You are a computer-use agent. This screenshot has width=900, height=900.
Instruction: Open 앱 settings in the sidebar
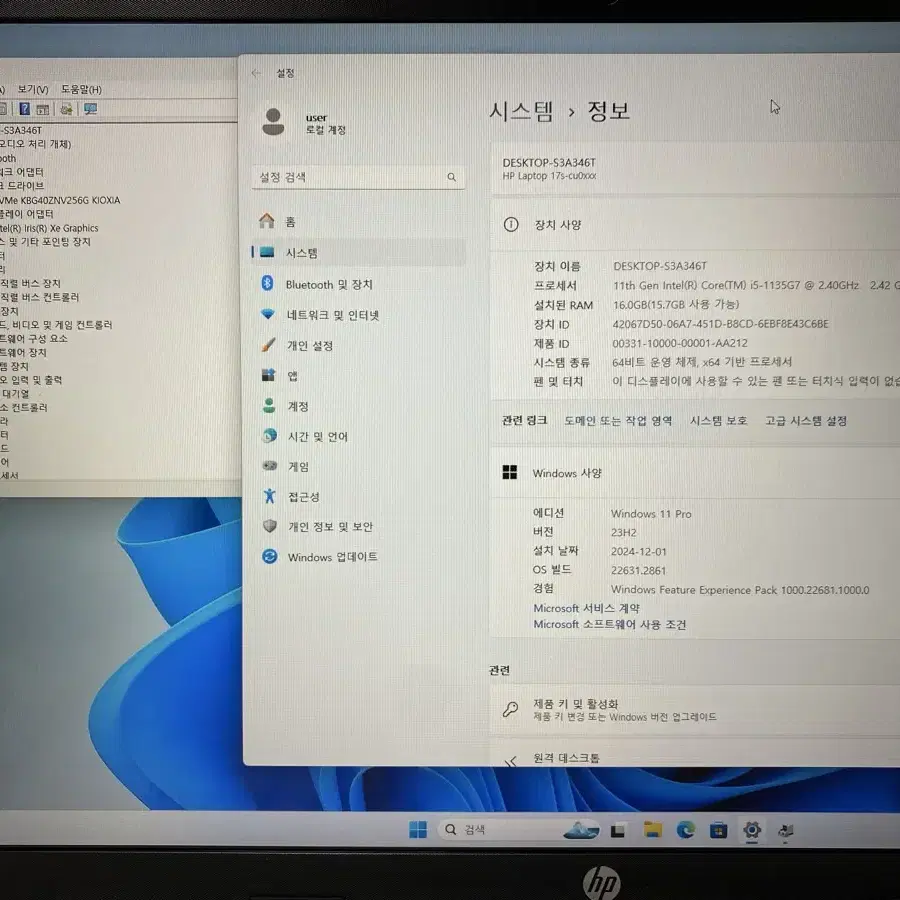pos(358,376)
